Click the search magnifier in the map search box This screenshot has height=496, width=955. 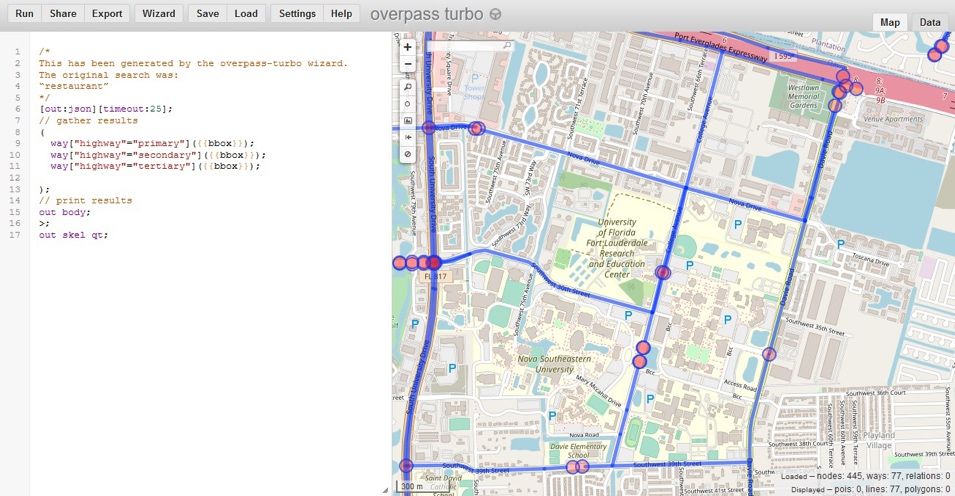tap(507, 46)
